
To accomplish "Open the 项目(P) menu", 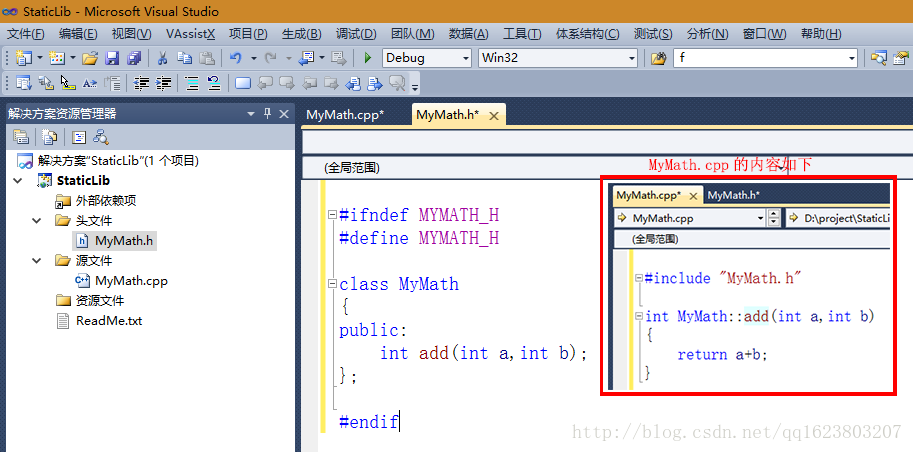I will coord(248,34).
